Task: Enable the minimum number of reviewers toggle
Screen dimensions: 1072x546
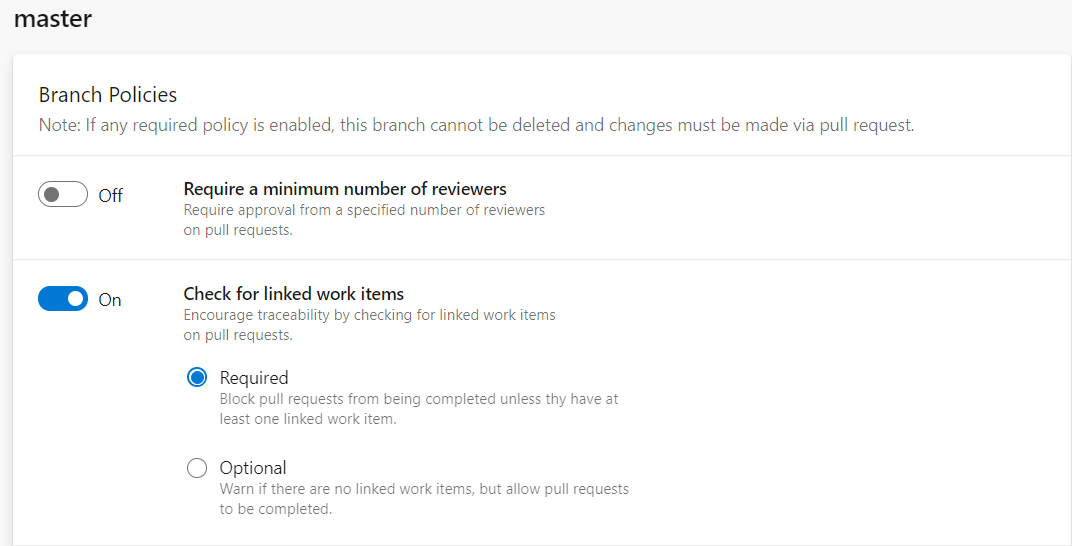Action: [x=63, y=194]
